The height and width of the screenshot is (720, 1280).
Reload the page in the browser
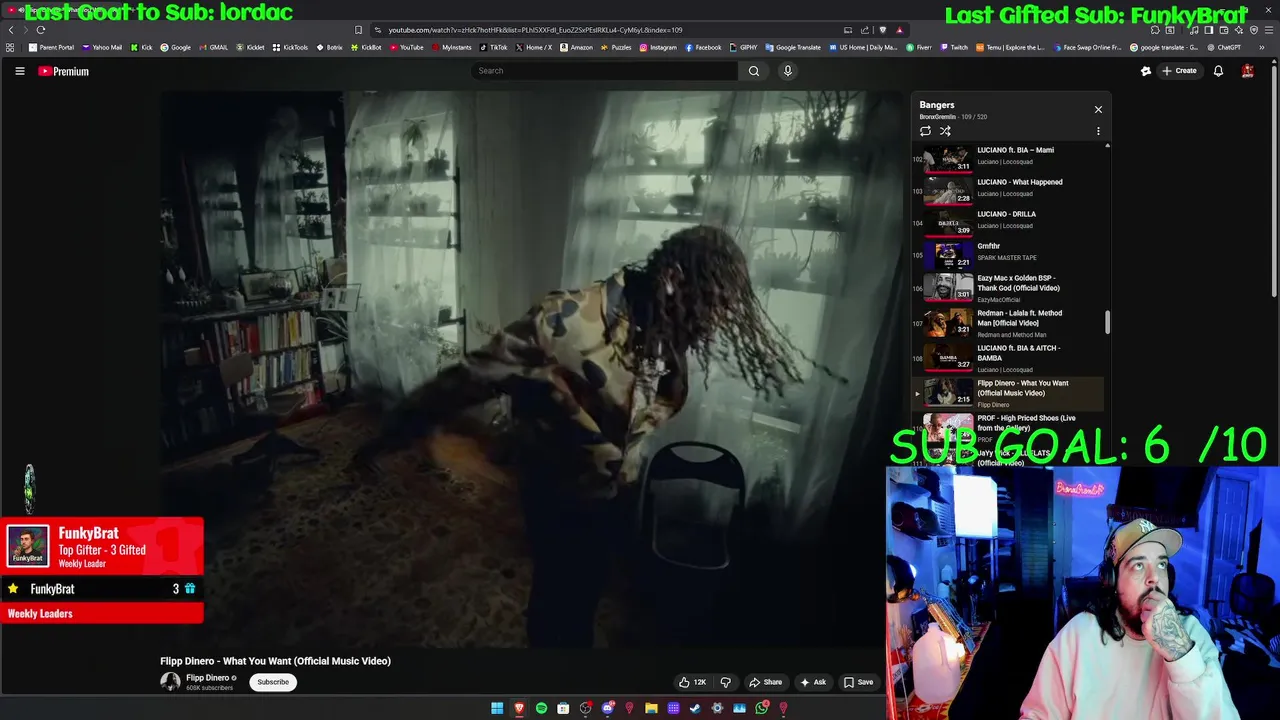(41, 30)
